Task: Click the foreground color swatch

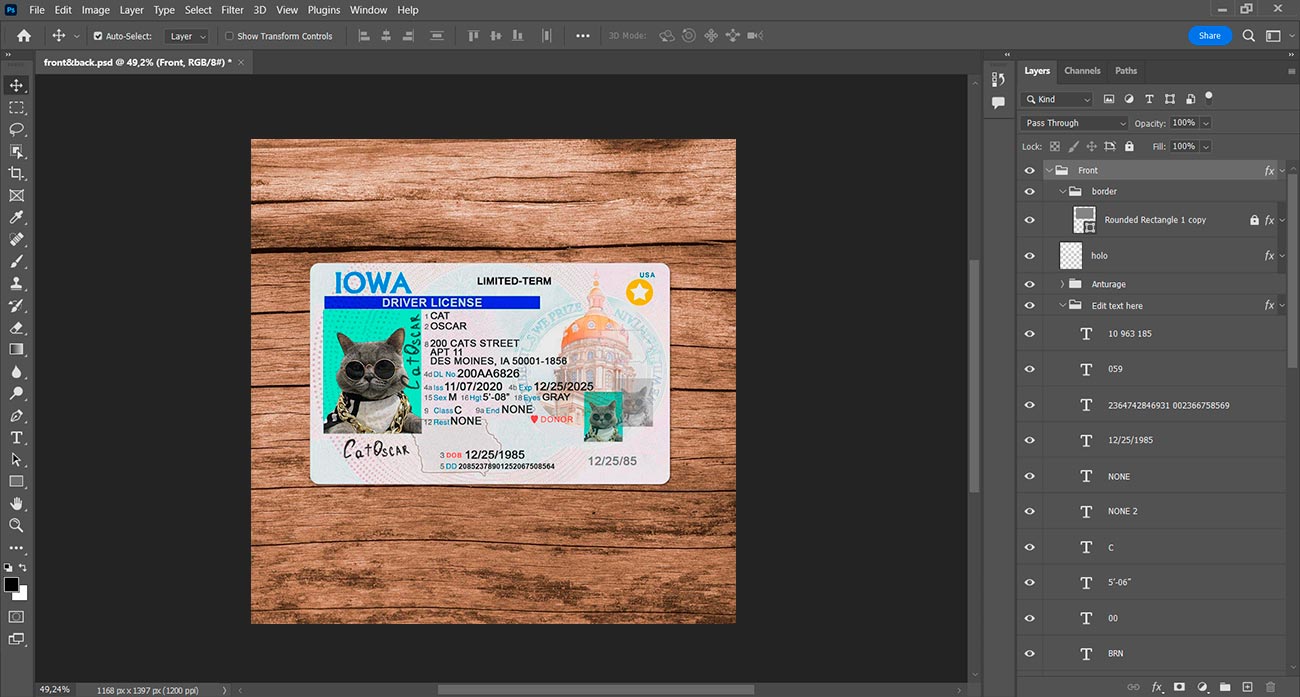Action: coord(11,584)
